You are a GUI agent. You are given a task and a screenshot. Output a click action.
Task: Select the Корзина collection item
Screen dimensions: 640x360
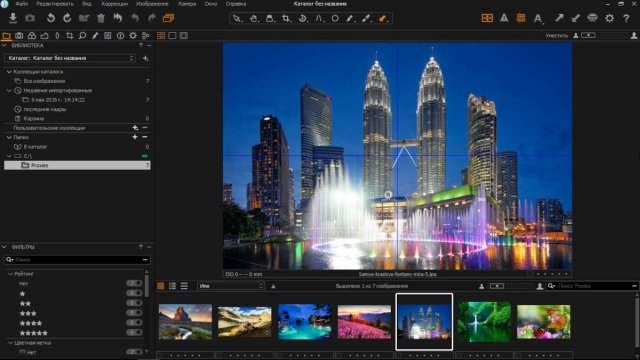click(33, 118)
